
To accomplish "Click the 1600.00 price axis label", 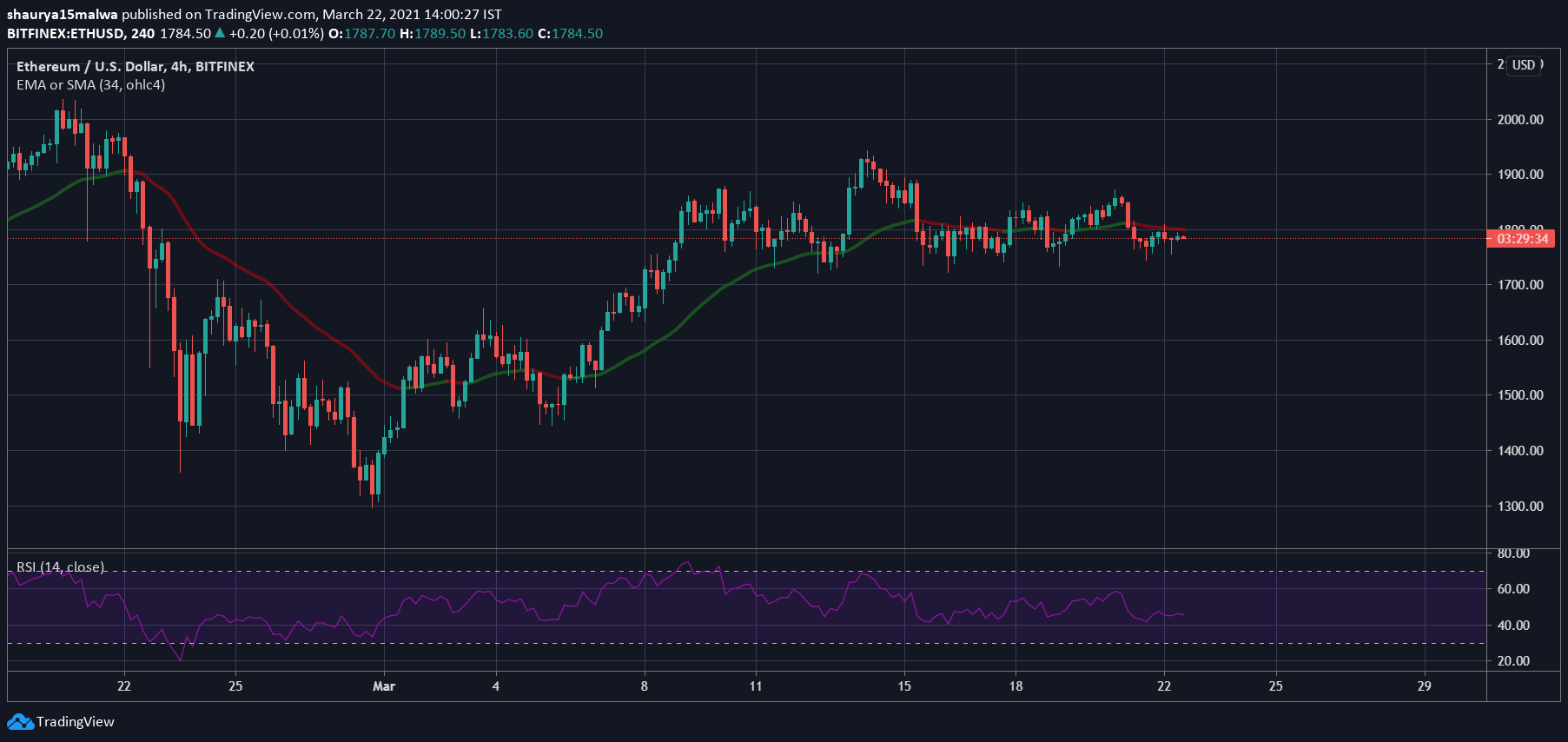I will coord(1520,341).
